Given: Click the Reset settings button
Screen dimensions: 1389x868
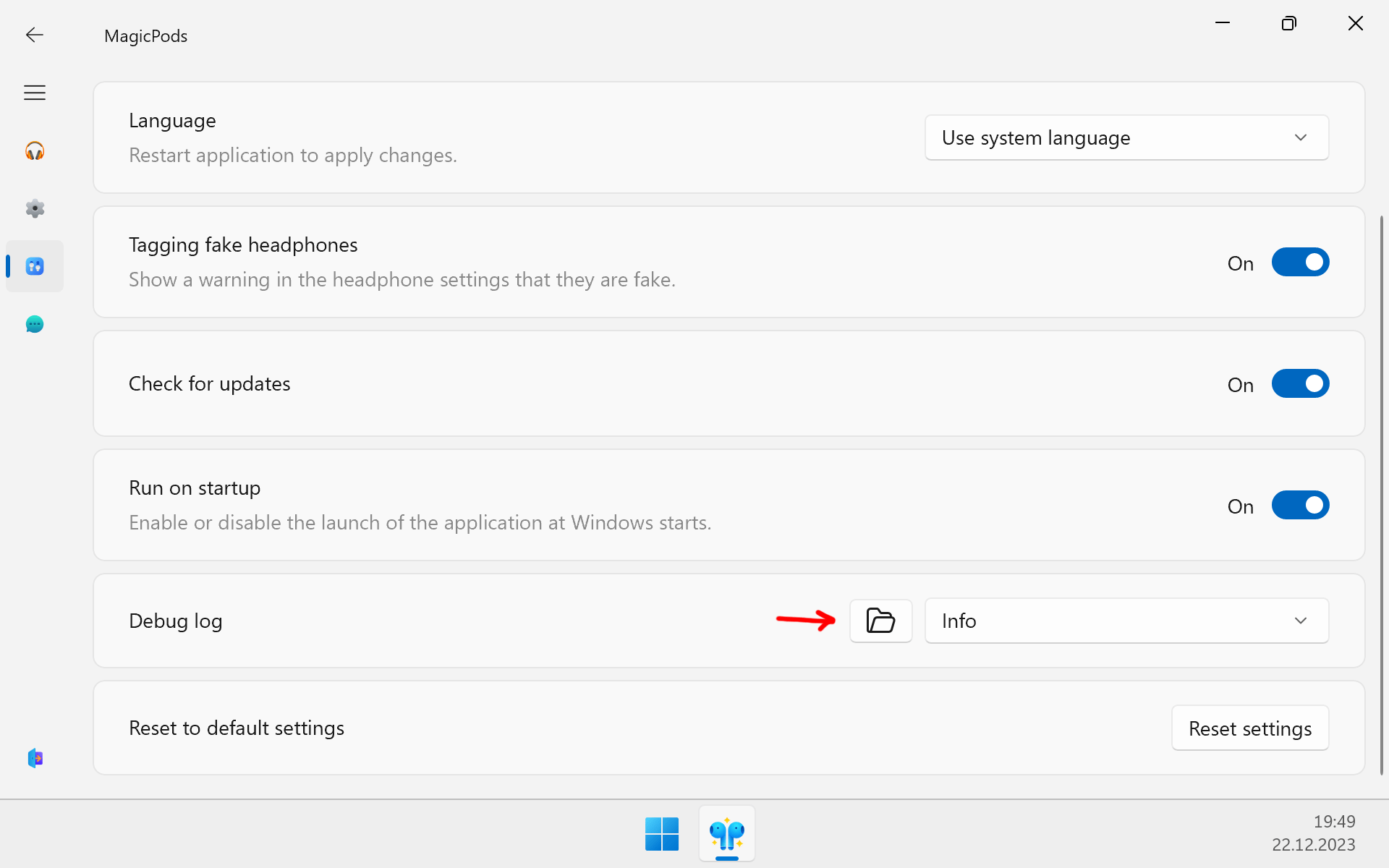Looking at the screenshot, I should click(x=1249, y=728).
